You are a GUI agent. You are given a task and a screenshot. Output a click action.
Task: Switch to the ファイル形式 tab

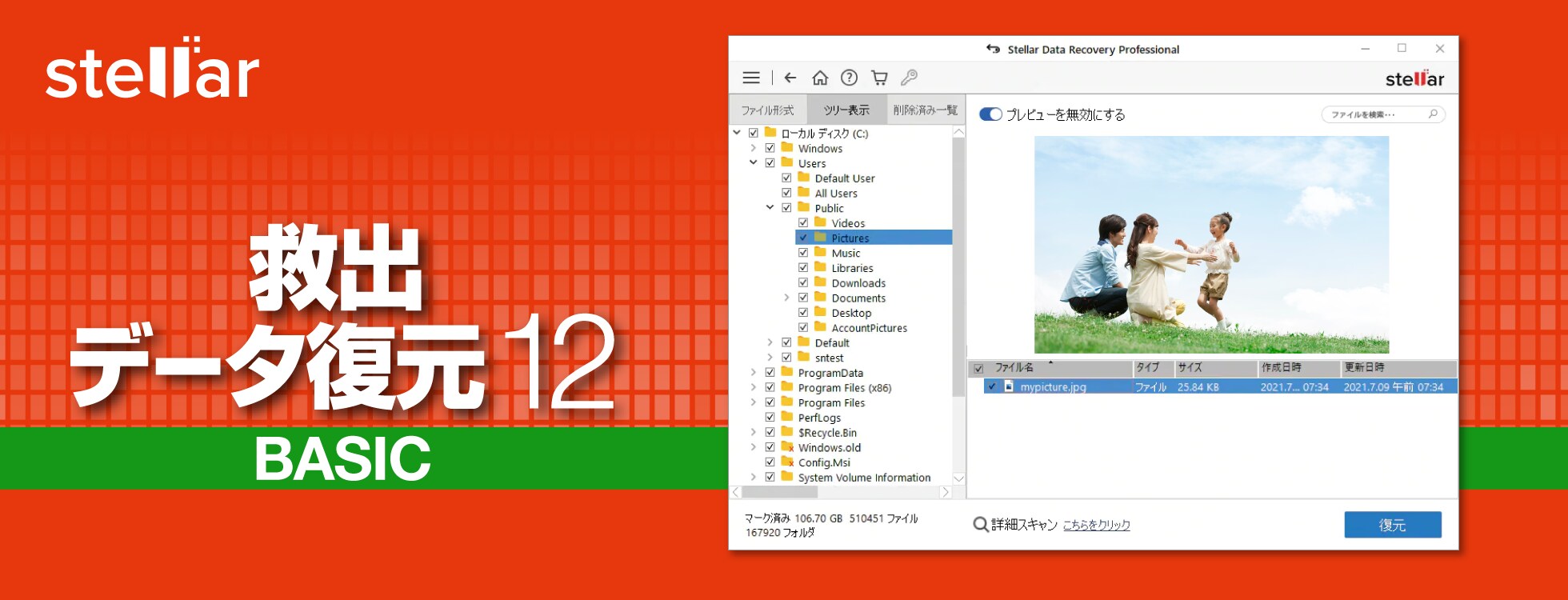point(767,110)
